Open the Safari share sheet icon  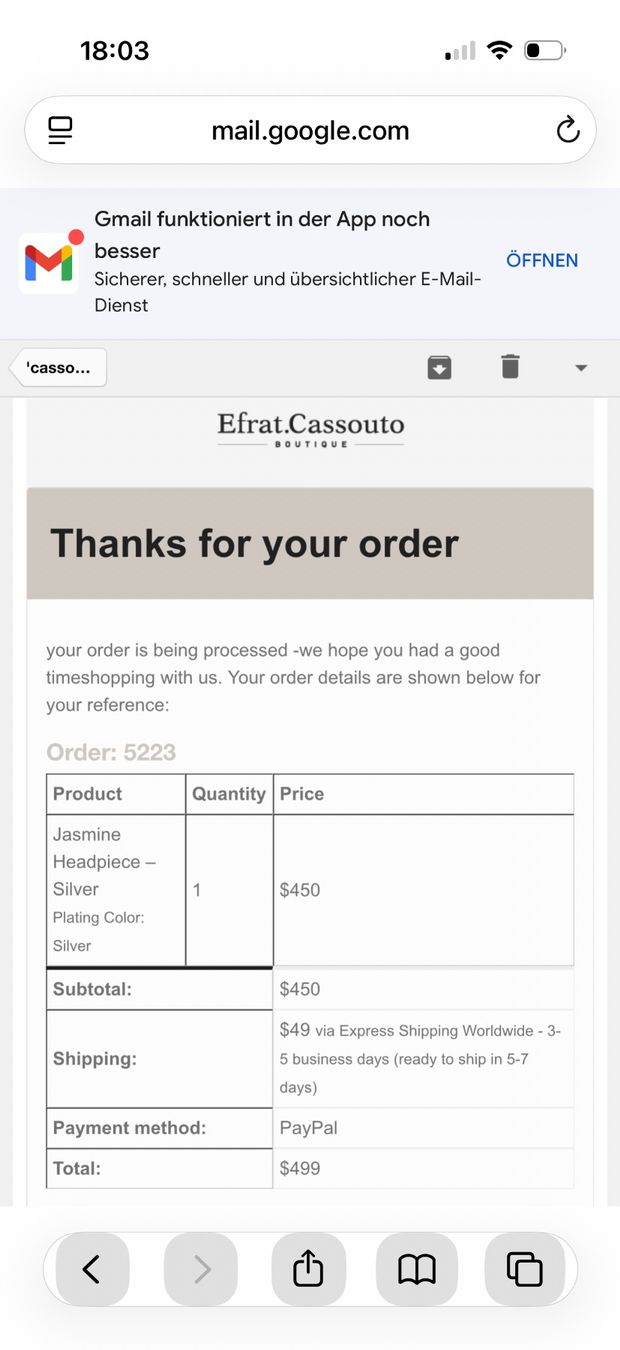point(308,1269)
